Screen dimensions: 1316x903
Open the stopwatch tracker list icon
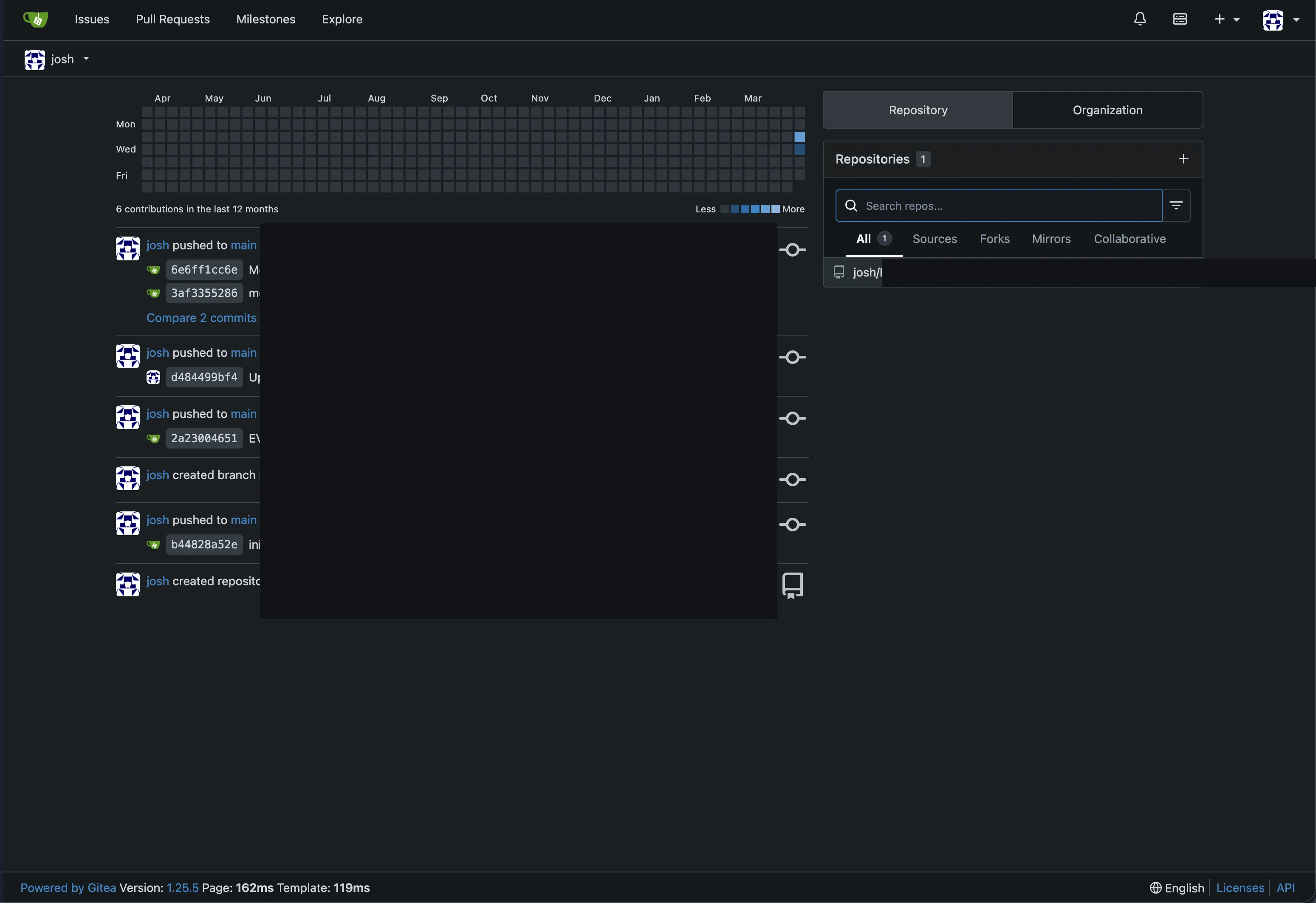[x=1180, y=19]
